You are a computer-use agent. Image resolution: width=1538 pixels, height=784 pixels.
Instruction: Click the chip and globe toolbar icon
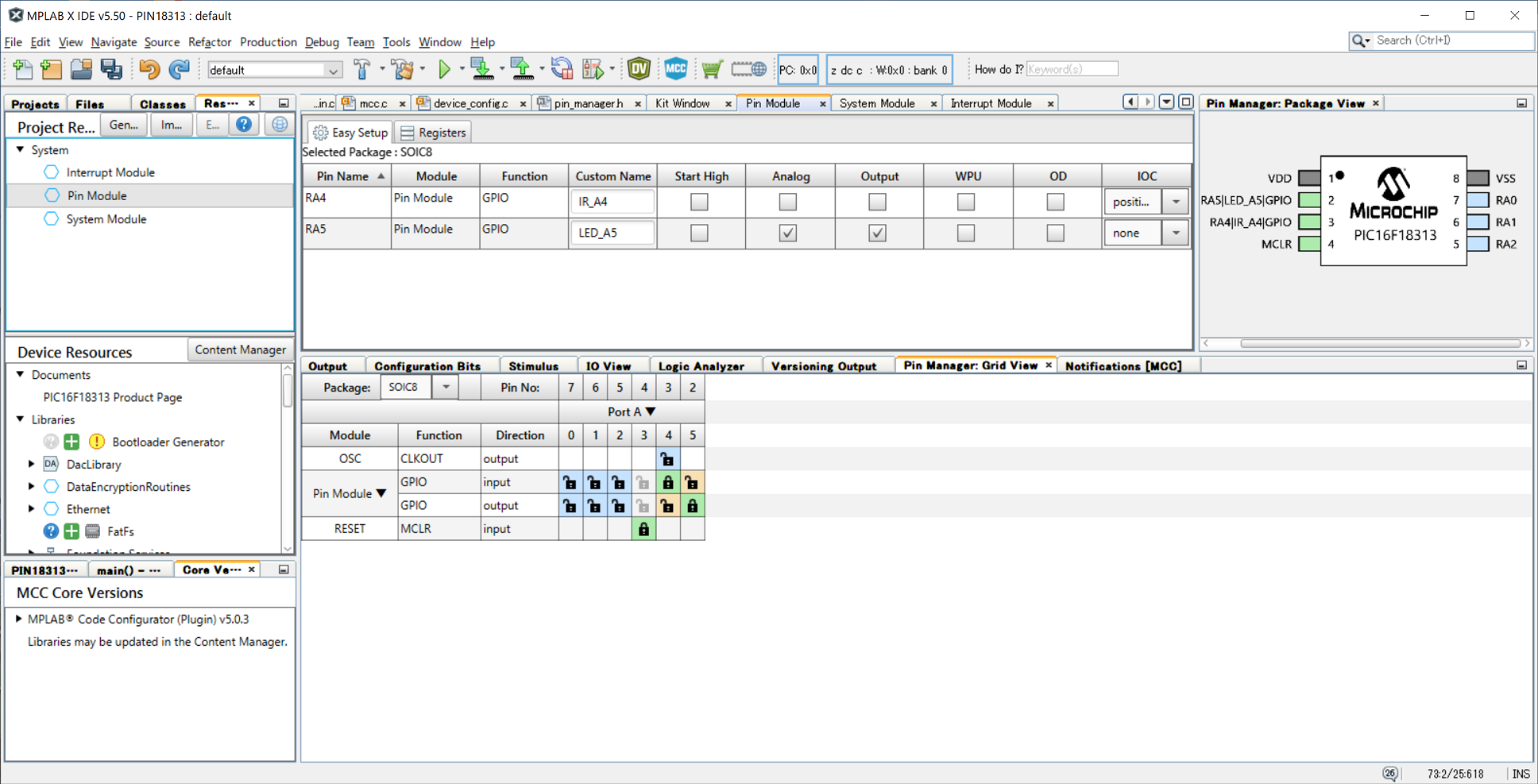pos(749,70)
